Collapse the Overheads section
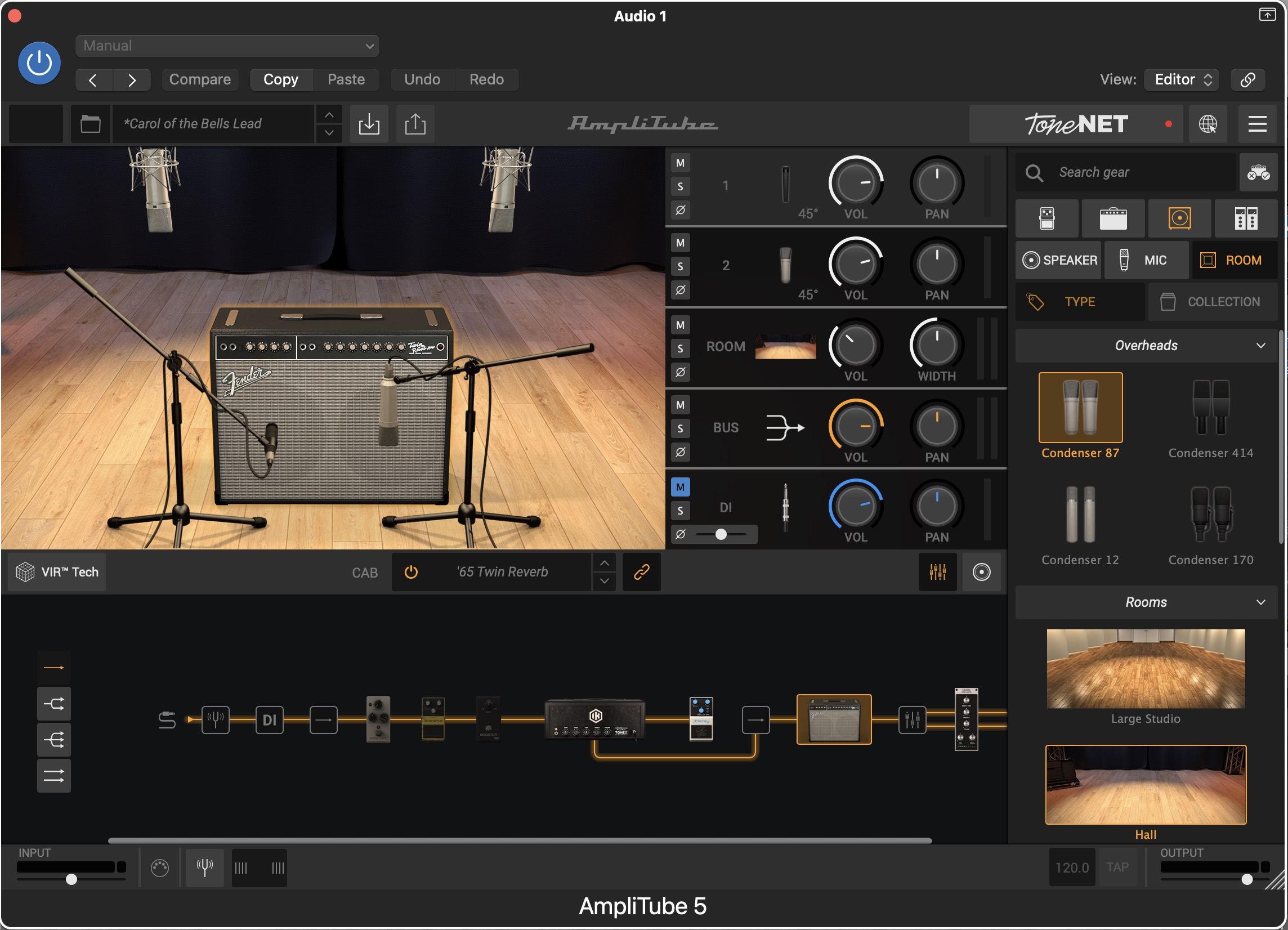The image size is (1288, 930). (x=1147, y=346)
